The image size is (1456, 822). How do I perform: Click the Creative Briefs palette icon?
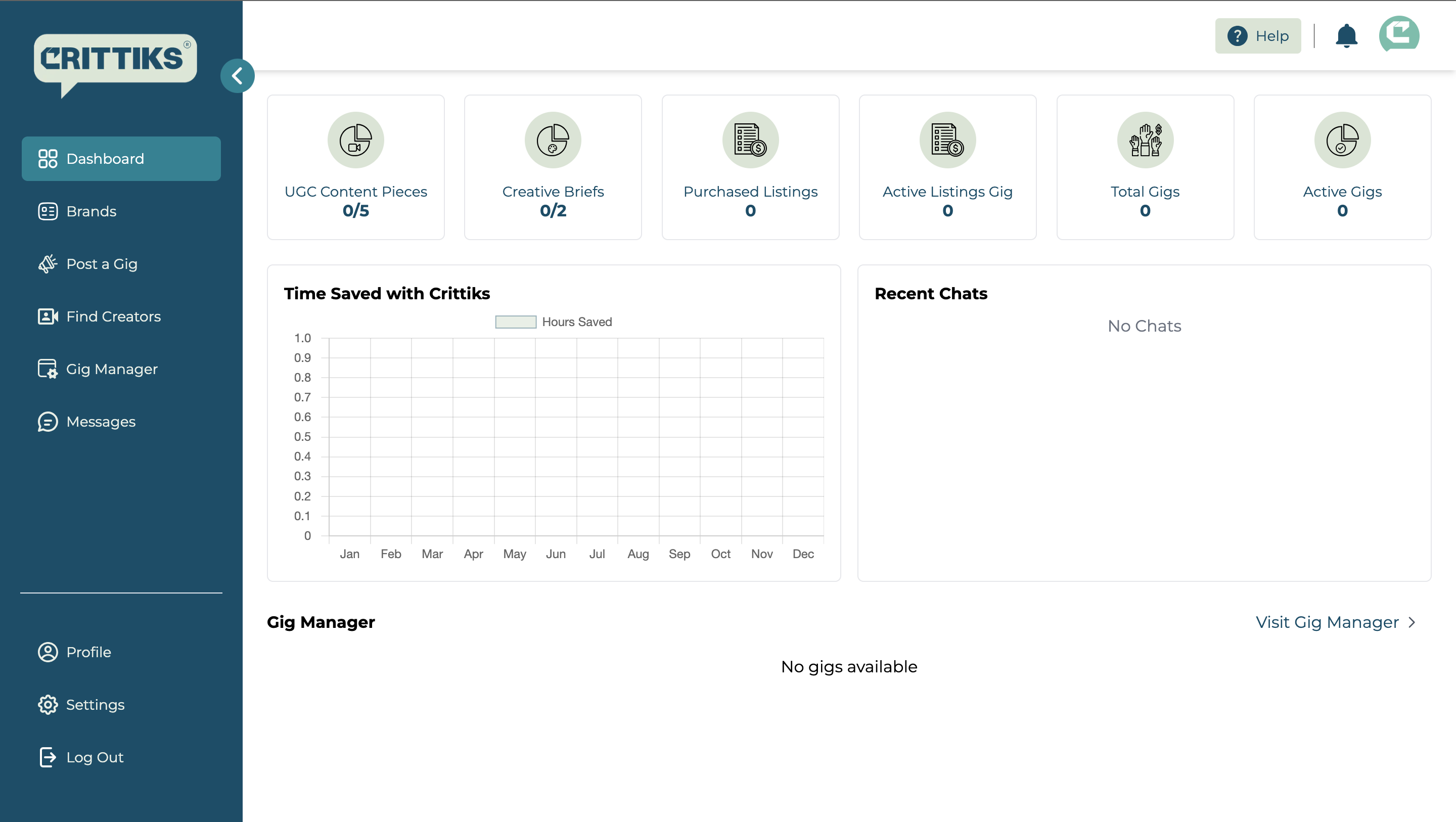[x=553, y=140]
